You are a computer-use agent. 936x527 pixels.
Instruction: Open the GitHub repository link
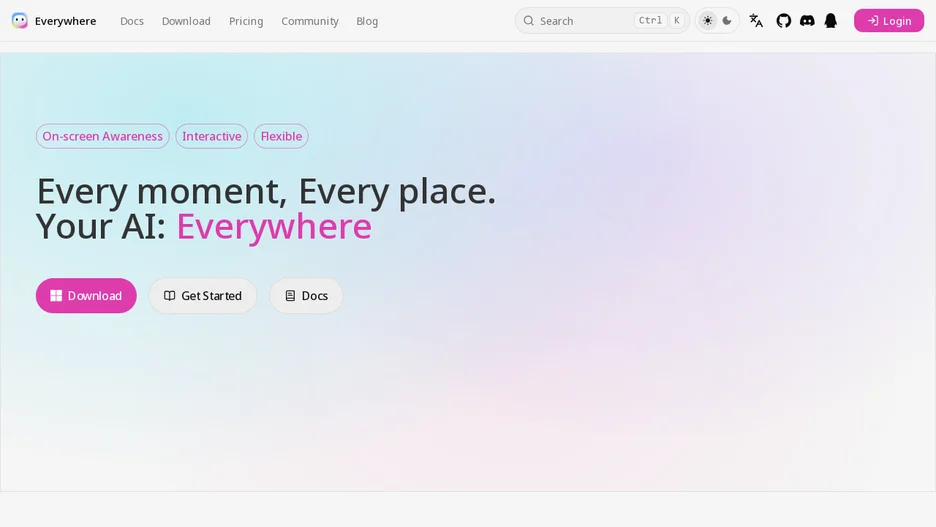(x=783, y=21)
